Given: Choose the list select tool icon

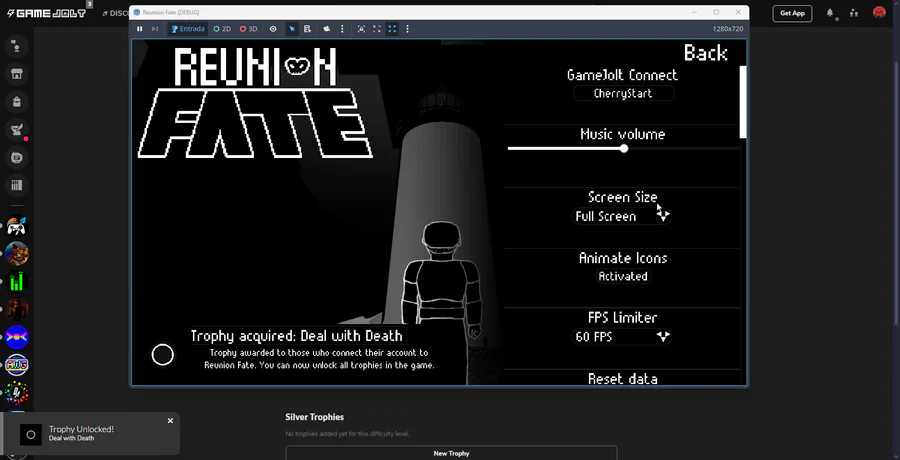Looking at the screenshot, I should click(x=308, y=29).
